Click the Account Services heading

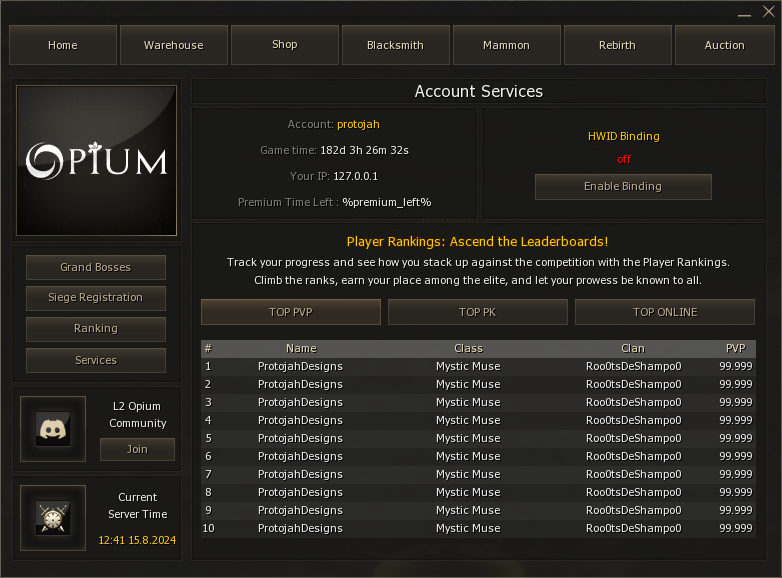pyautogui.click(x=479, y=91)
